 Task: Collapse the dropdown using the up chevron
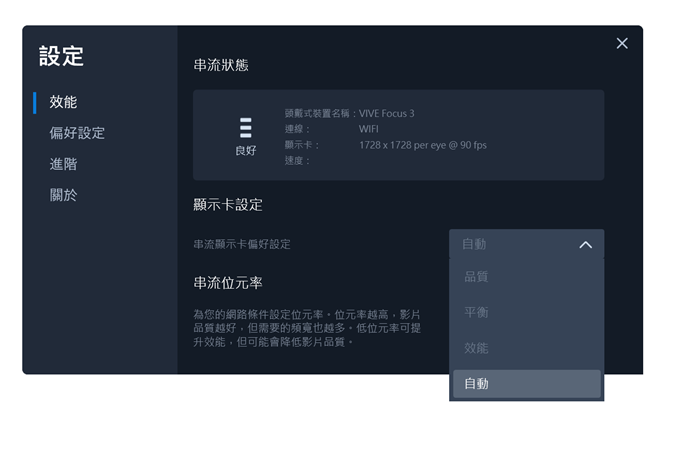click(x=585, y=245)
